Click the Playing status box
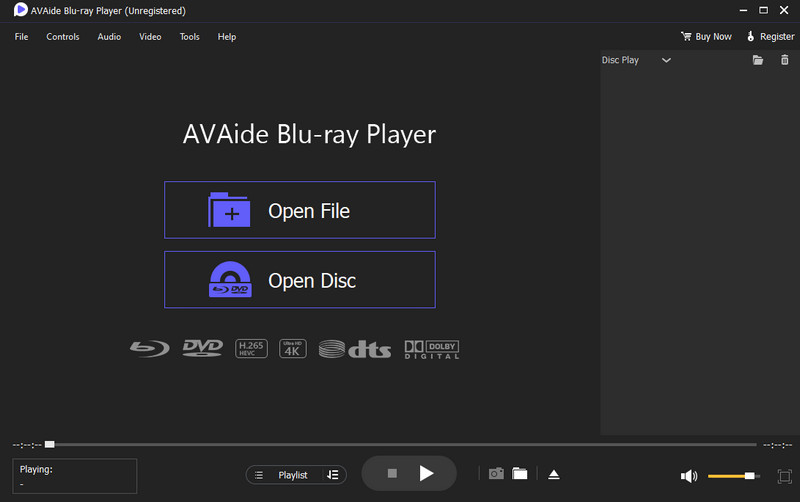This screenshot has width=800, height=502. [x=74, y=476]
